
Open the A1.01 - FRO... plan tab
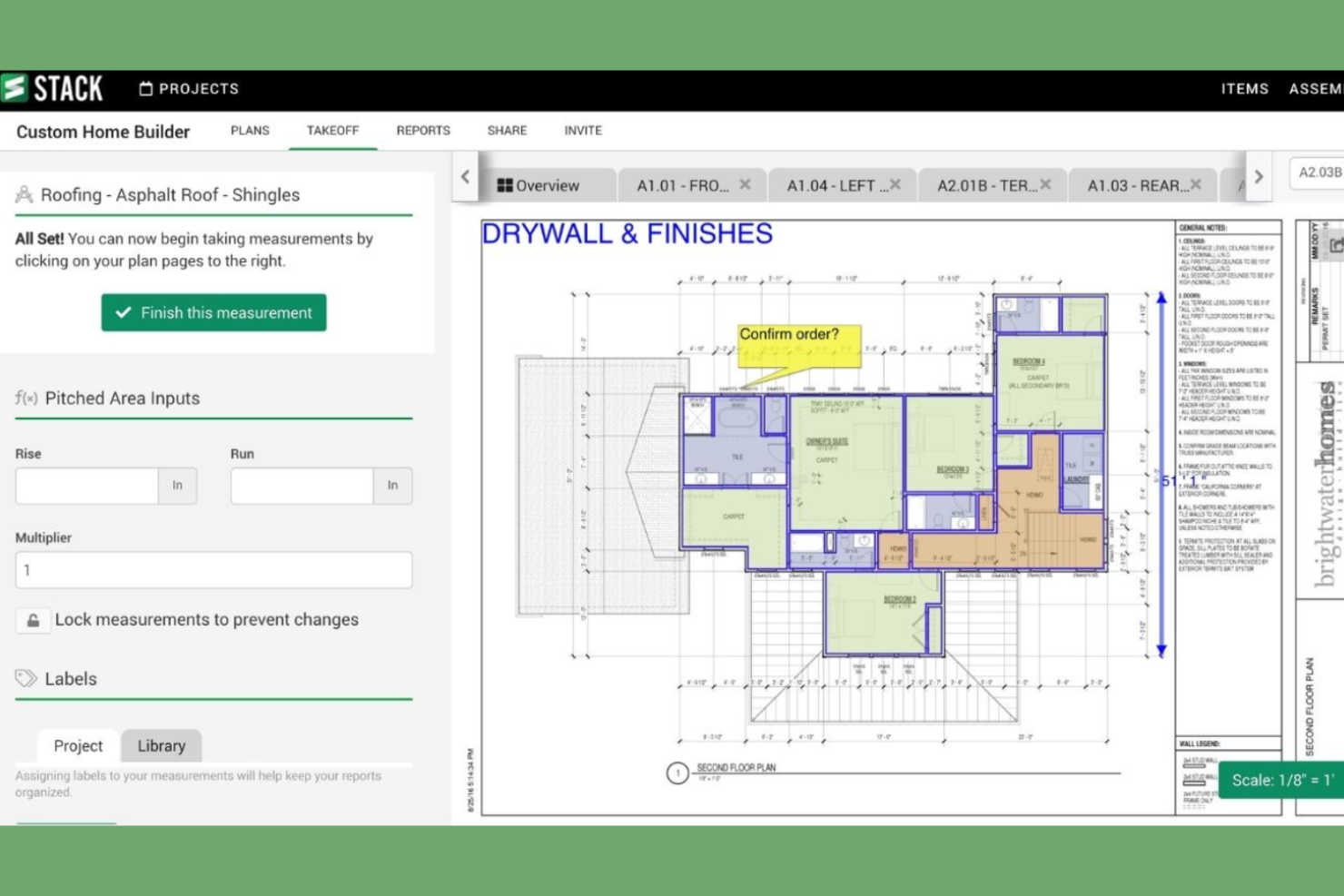pos(683,185)
